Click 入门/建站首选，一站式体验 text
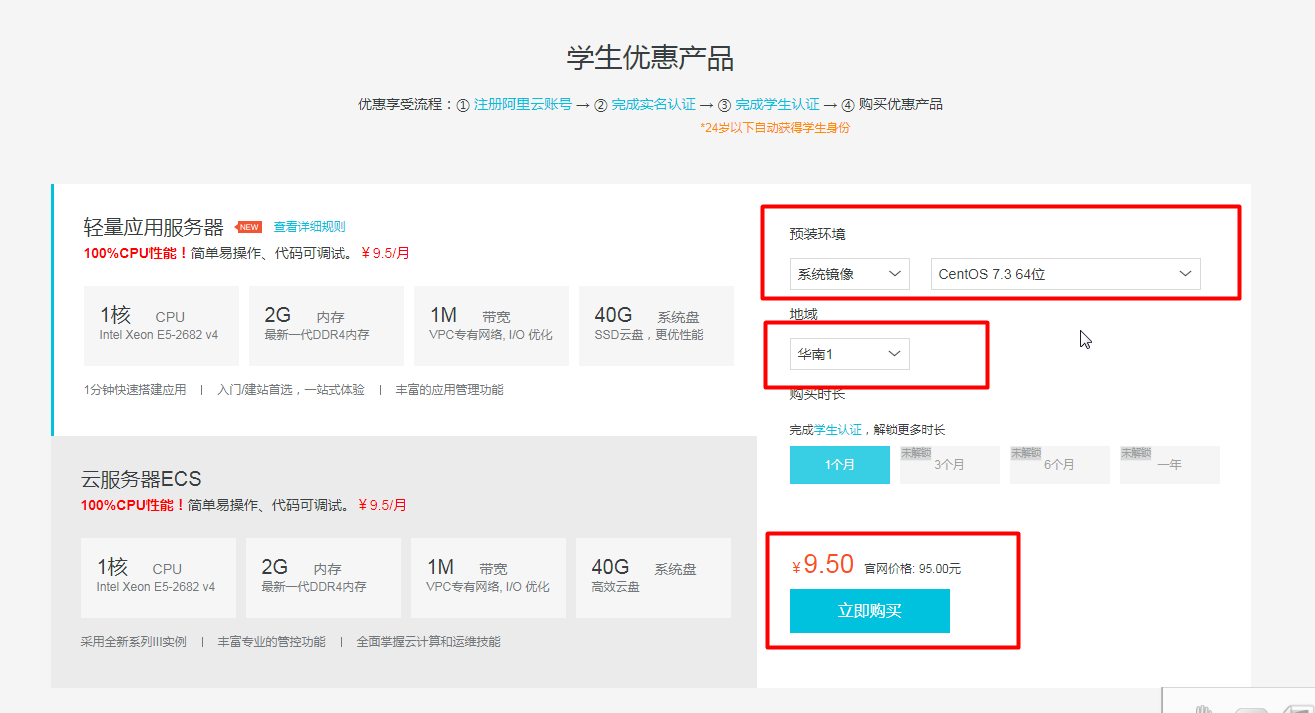 (291, 390)
